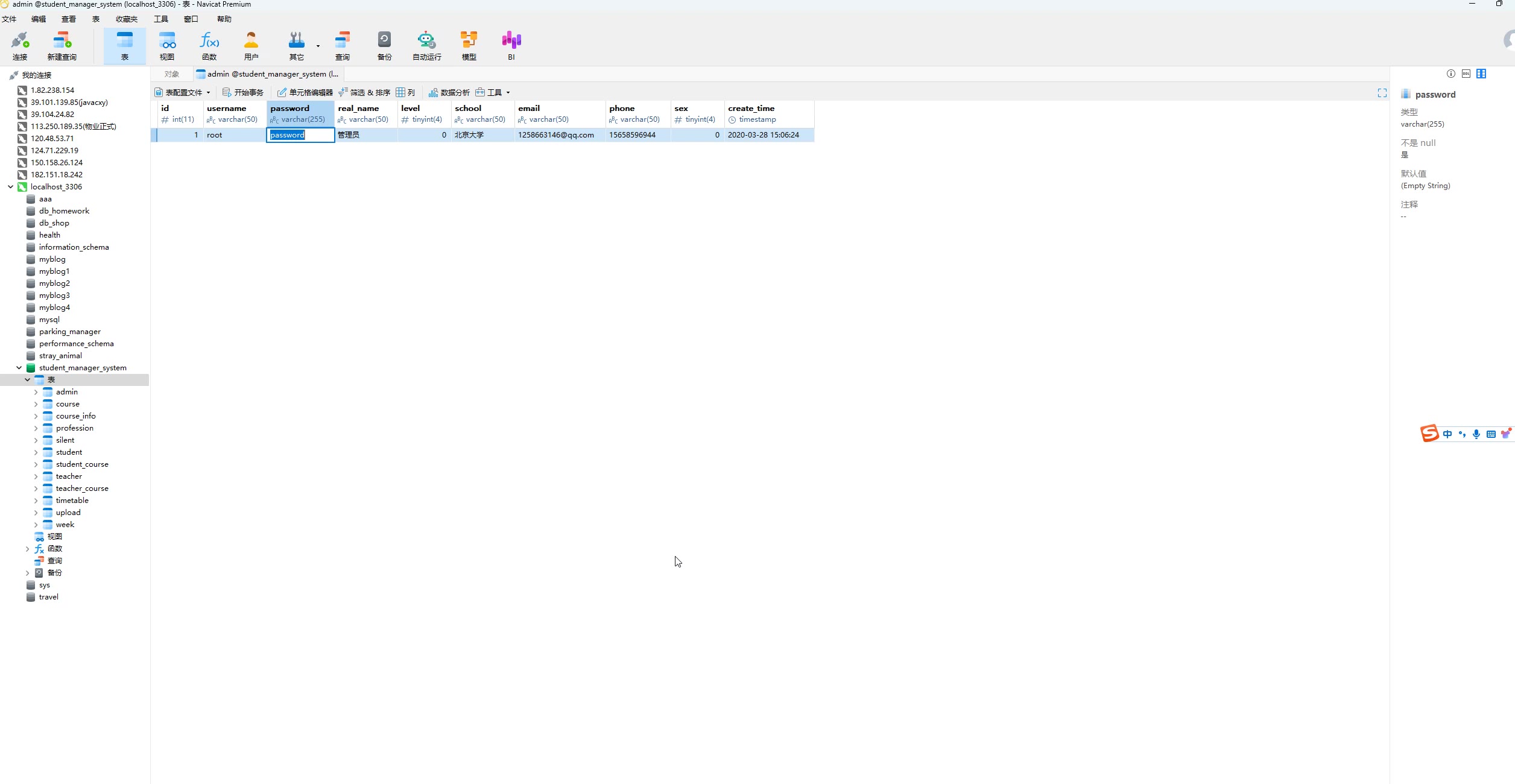
Task: Collapse the localhost_3306 connection node
Action: coord(10,187)
